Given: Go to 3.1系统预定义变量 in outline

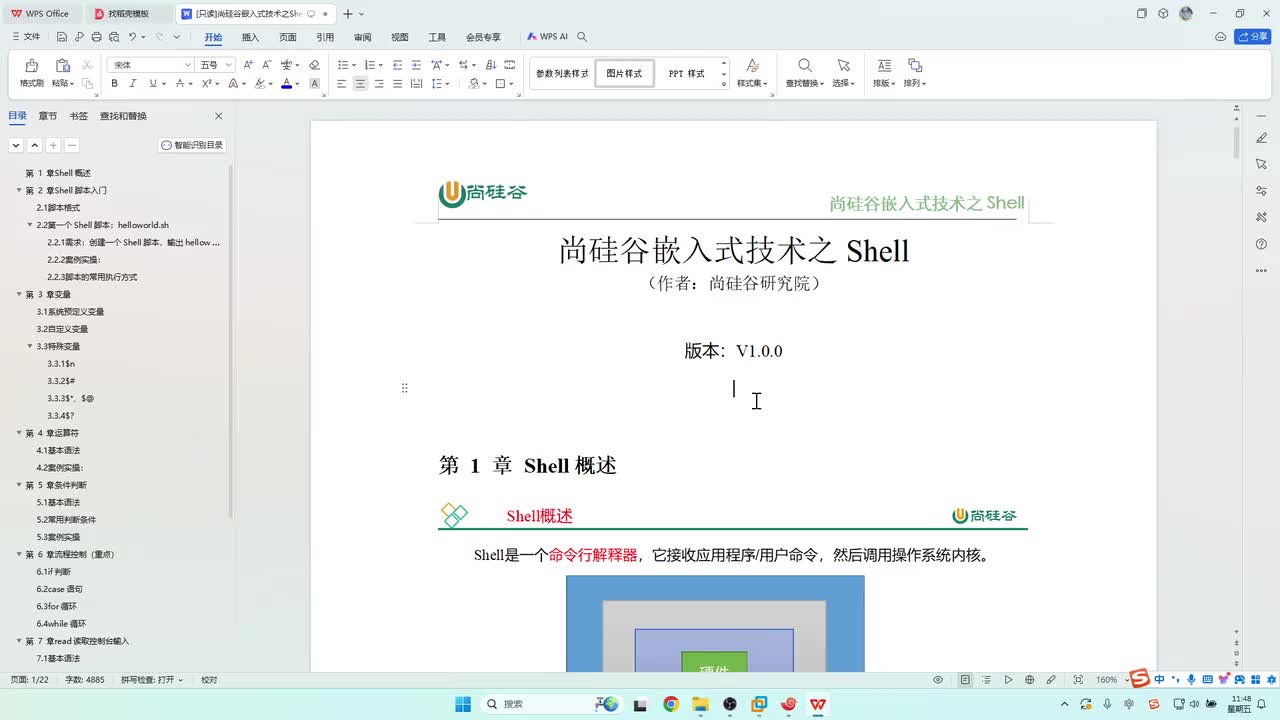Looking at the screenshot, I should (x=70, y=312).
